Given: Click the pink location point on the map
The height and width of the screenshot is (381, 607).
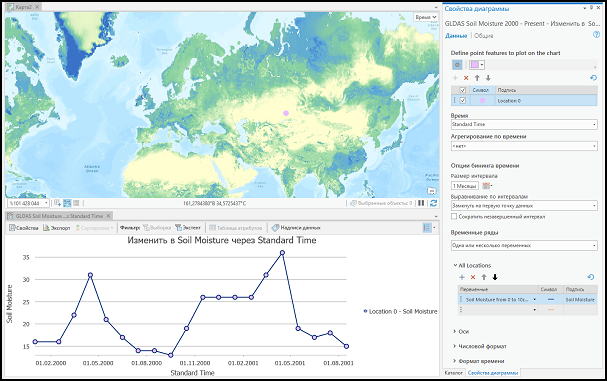Looking at the screenshot, I should pyautogui.click(x=286, y=113).
